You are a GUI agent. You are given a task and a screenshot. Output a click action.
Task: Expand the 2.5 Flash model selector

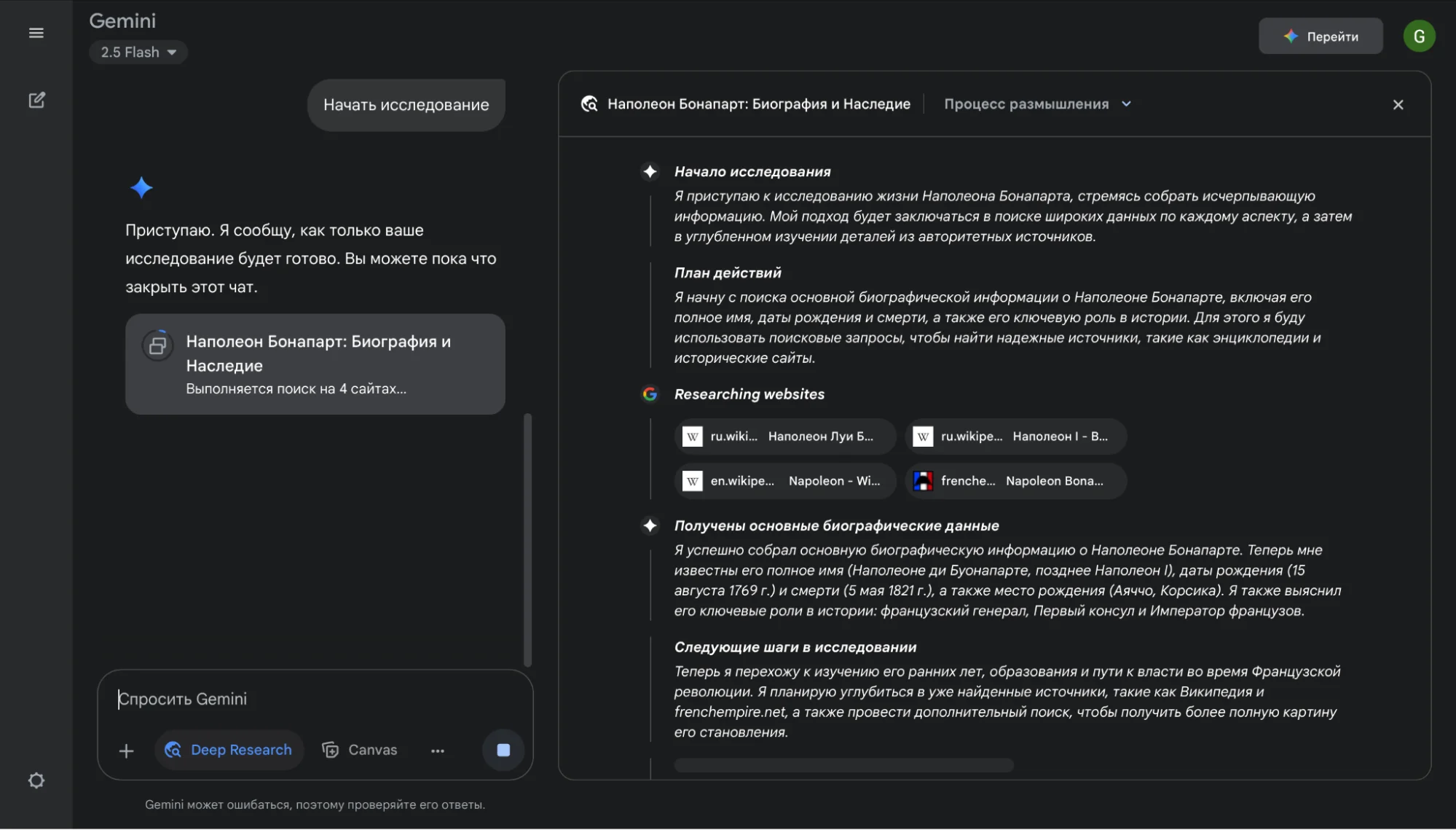pos(138,52)
